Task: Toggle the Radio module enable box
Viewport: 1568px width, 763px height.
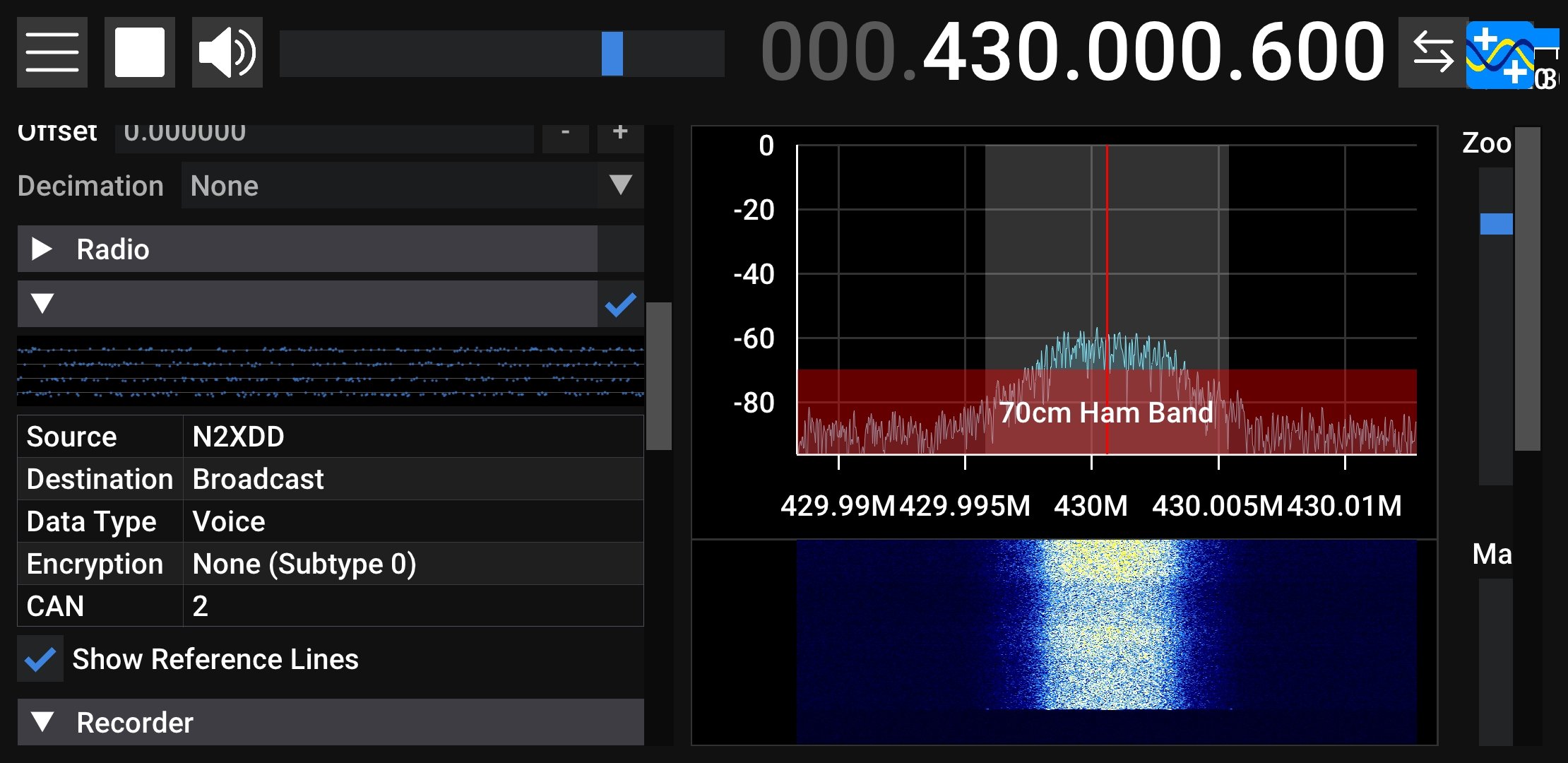Action: click(620, 249)
